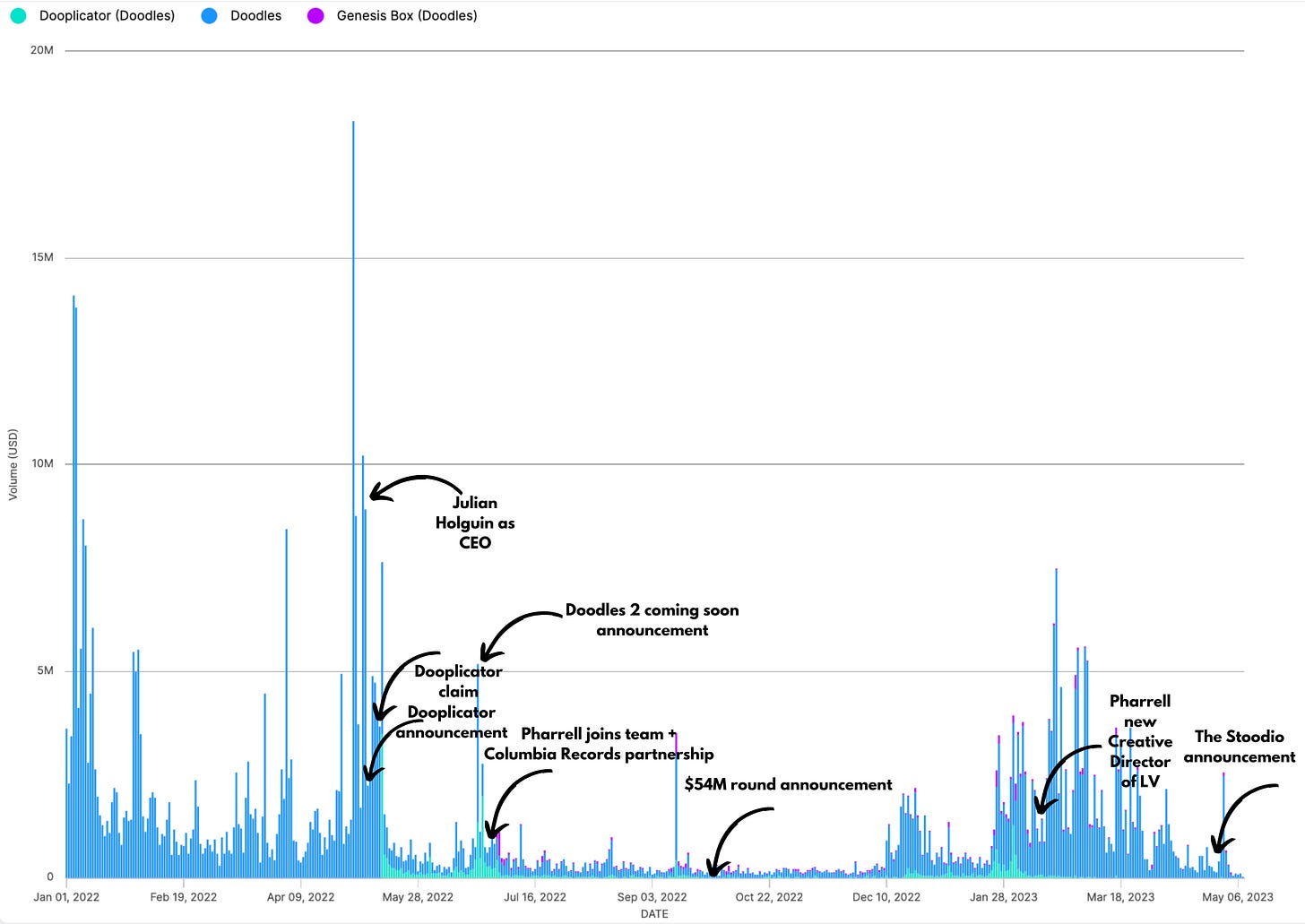
Task: Click the Julian Holguin as CEO annotation
Action: click(x=475, y=522)
